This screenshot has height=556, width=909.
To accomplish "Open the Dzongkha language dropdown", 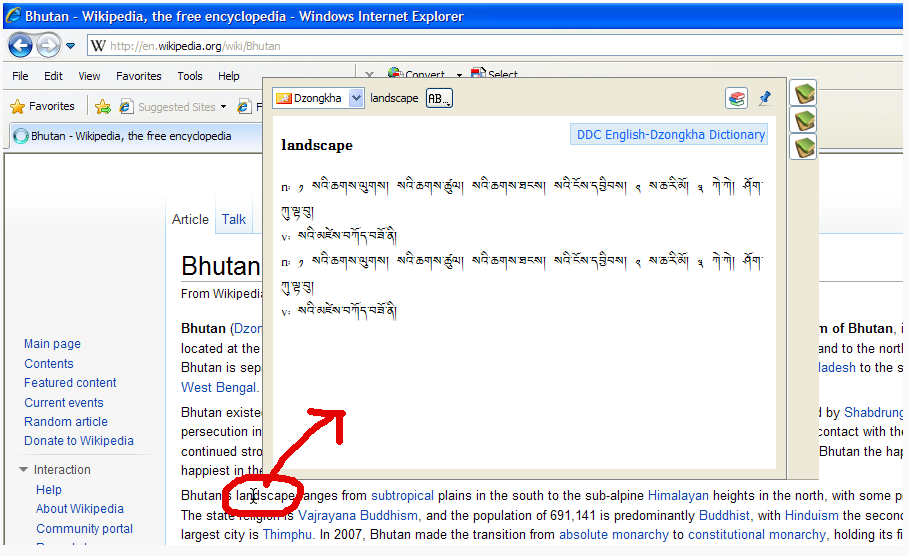I will click(356, 98).
